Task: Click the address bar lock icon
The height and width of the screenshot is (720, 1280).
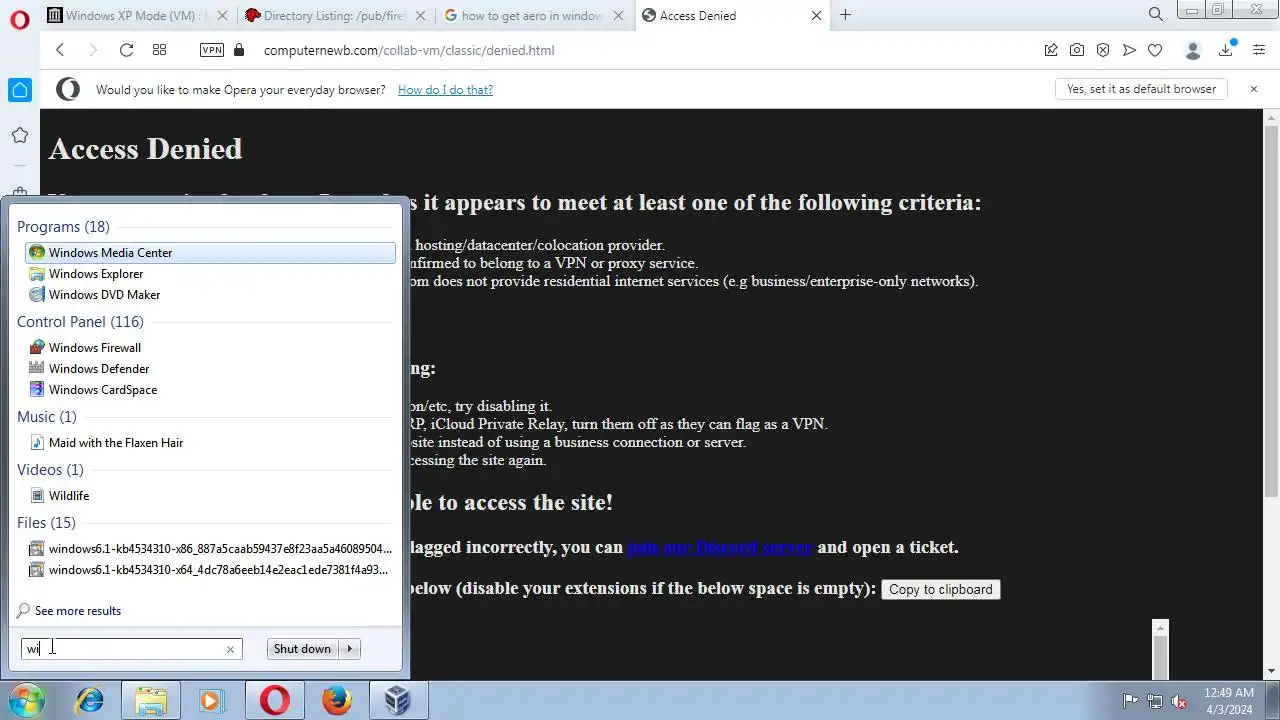Action: tap(238, 50)
